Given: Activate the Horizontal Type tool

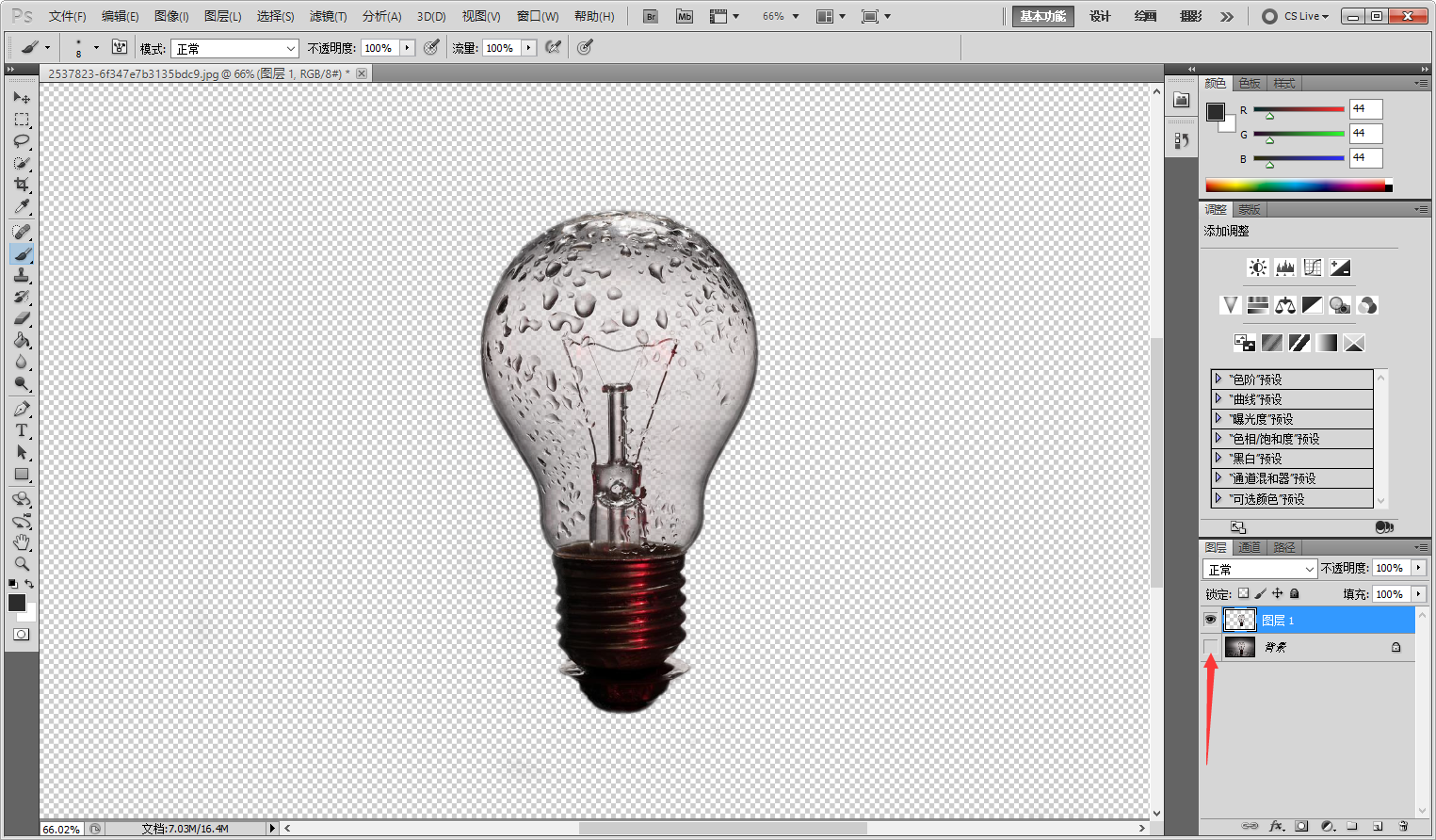Looking at the screenshot, I should 22,430.
